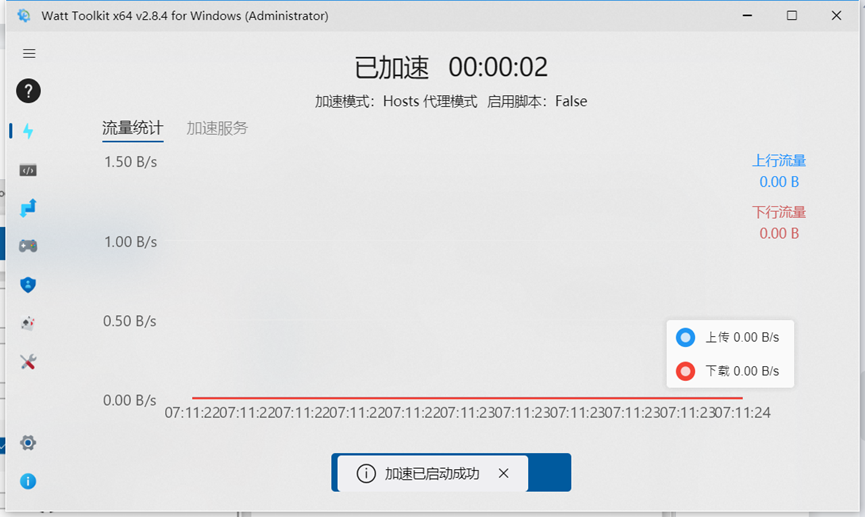The height and width of the screenshot is (517, 865).
Task: Open the ASF dice icon in sidebar
Action: [x=28, y=323]
